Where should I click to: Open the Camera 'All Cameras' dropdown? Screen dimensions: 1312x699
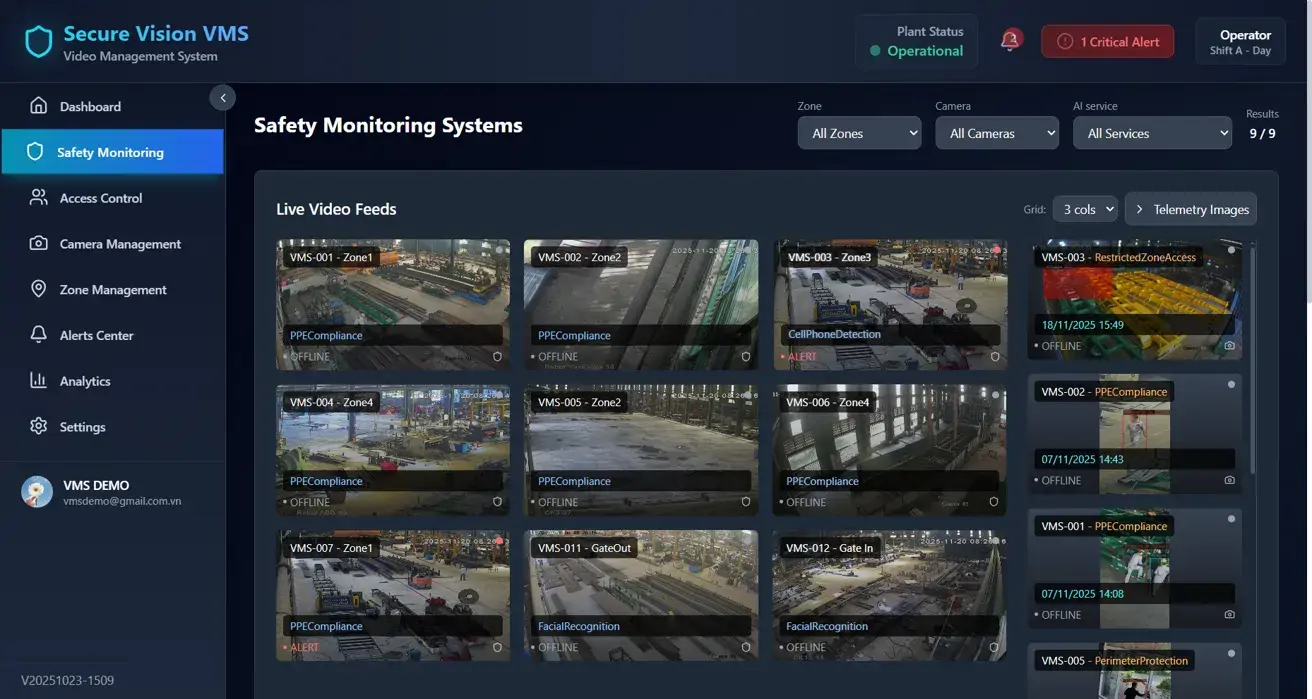tap(997, 133)
